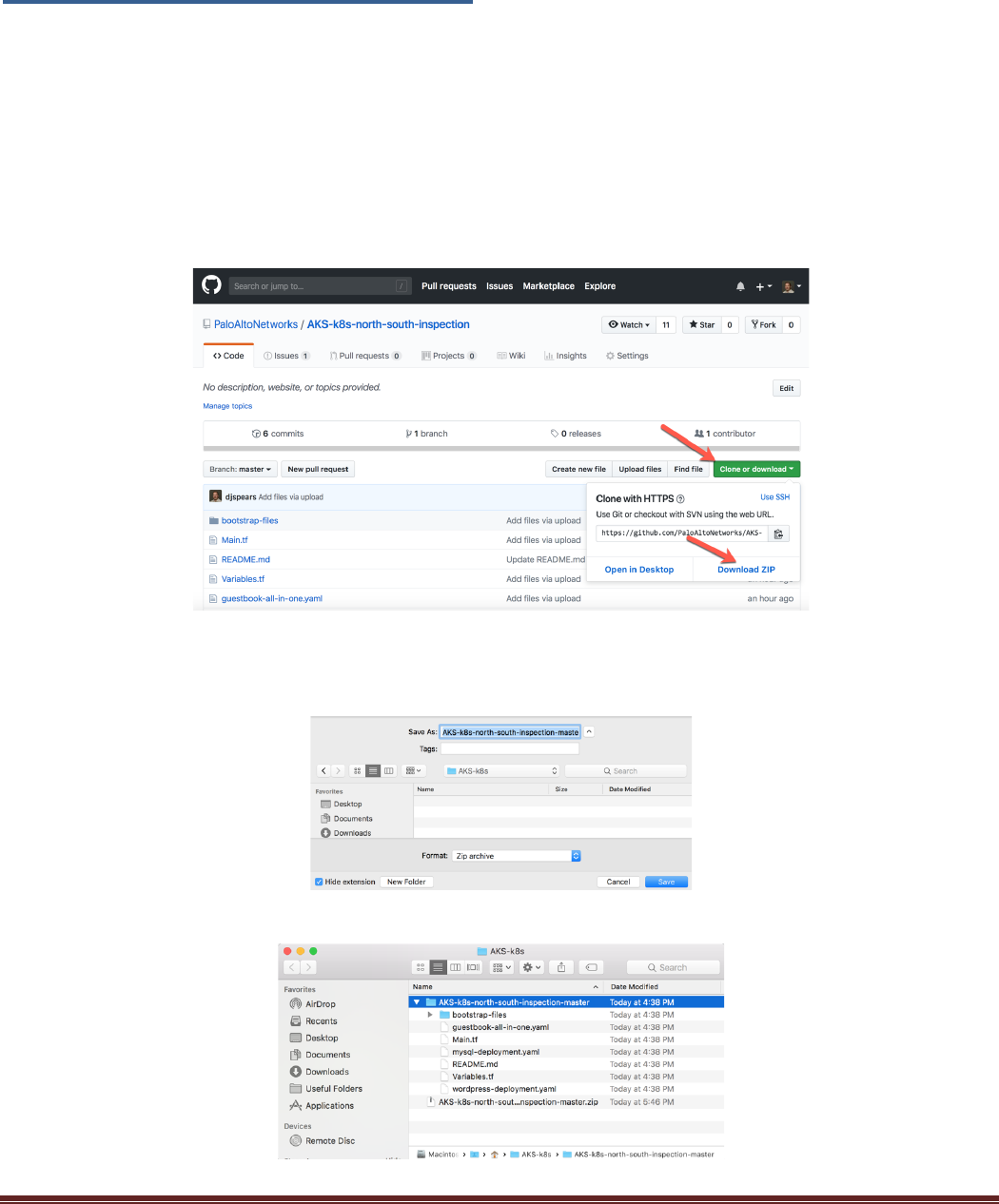
Task: Switch Finder to gallery view
Action: click(474, 967)
